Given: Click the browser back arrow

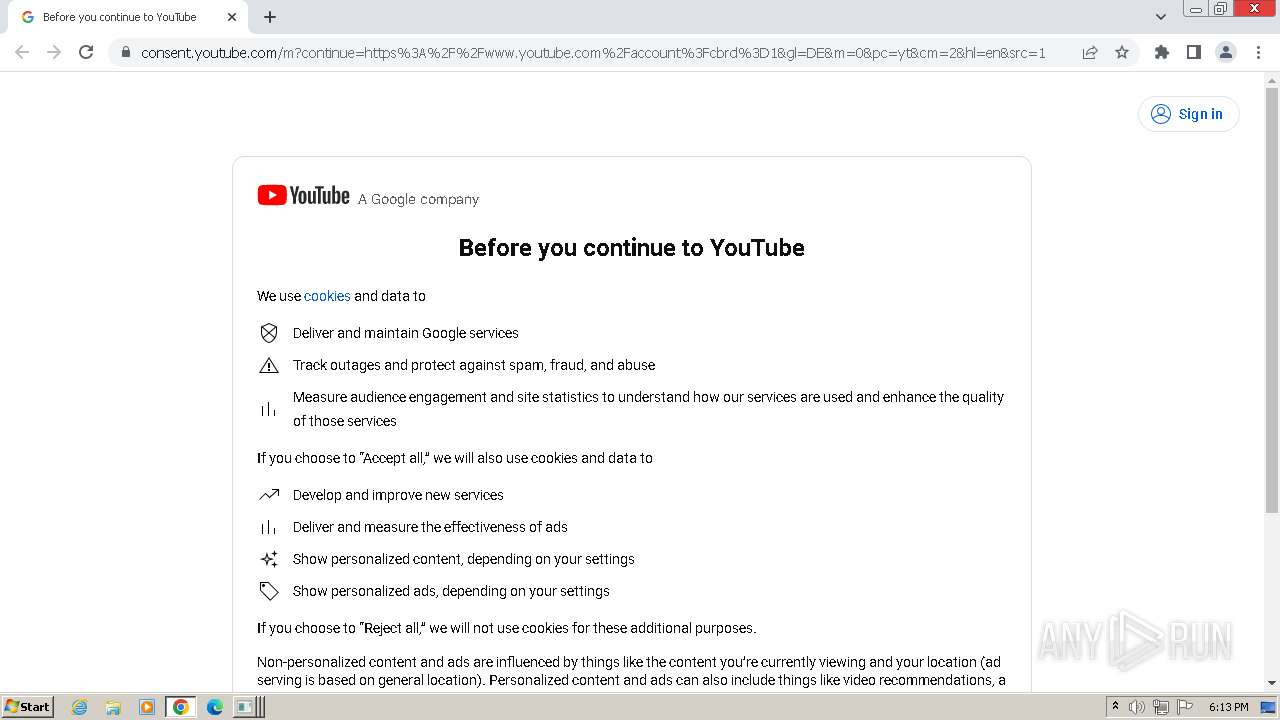Looking at the screenshot, I should [22, 52].
